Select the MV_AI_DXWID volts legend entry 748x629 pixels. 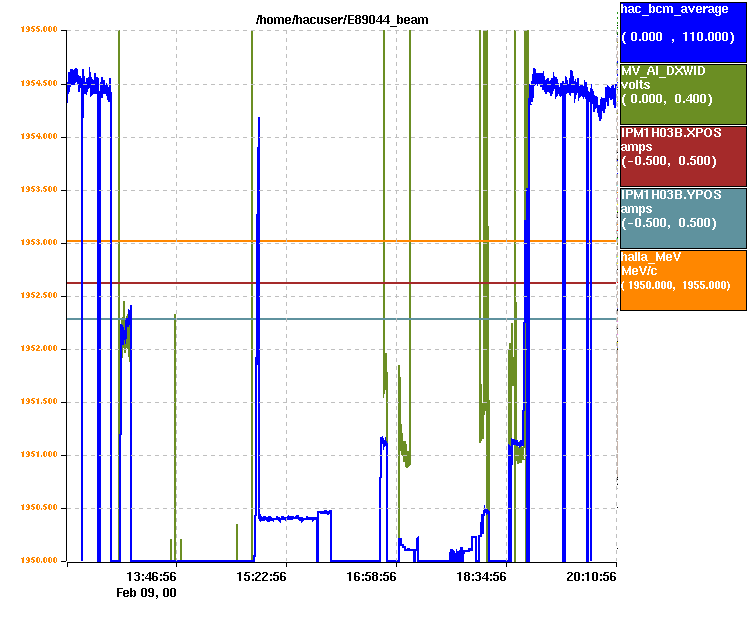coord(682,93)
